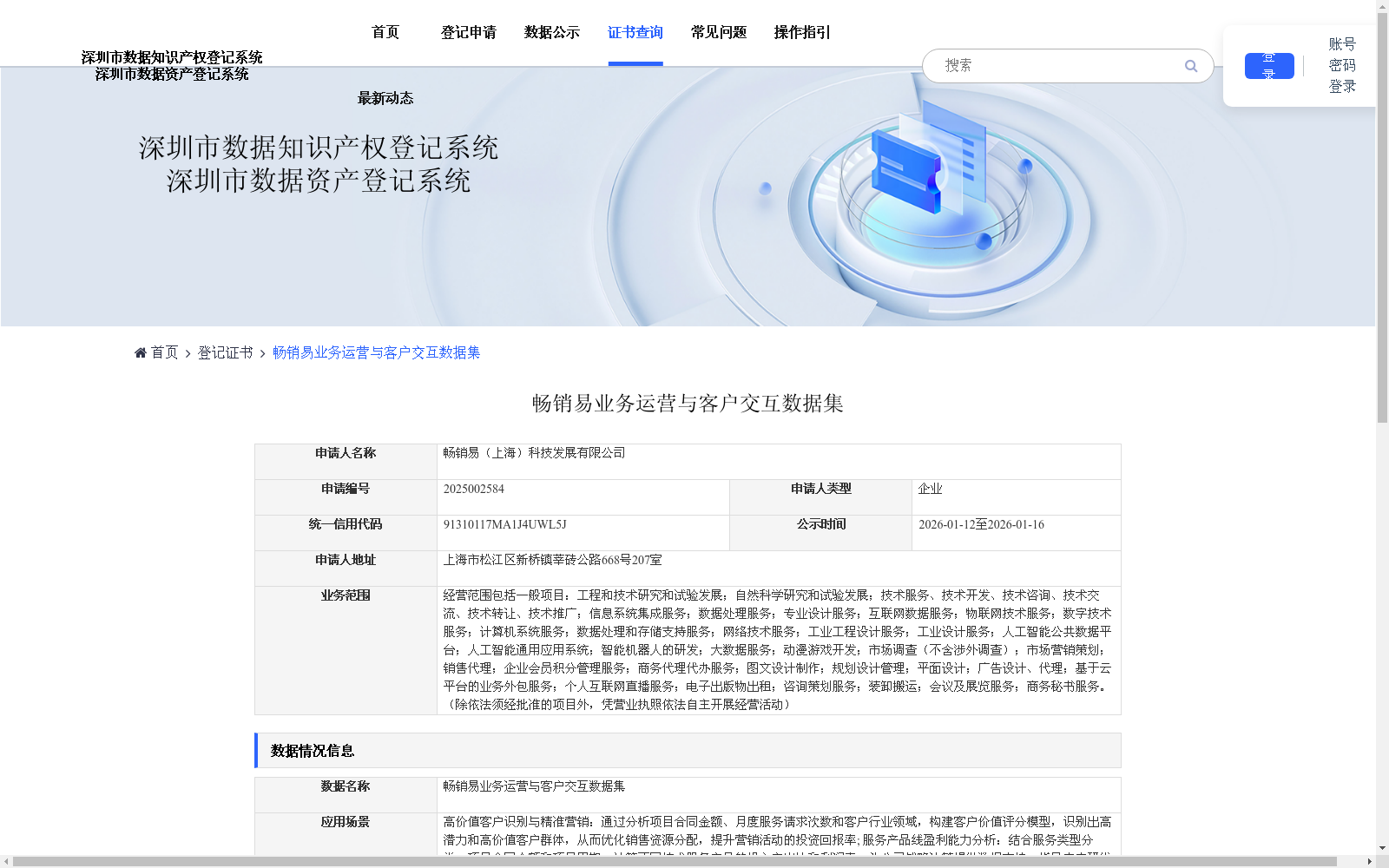Click the horizontal scrollbar right arrow
1389x868 pixels.
coord(1370,862)
